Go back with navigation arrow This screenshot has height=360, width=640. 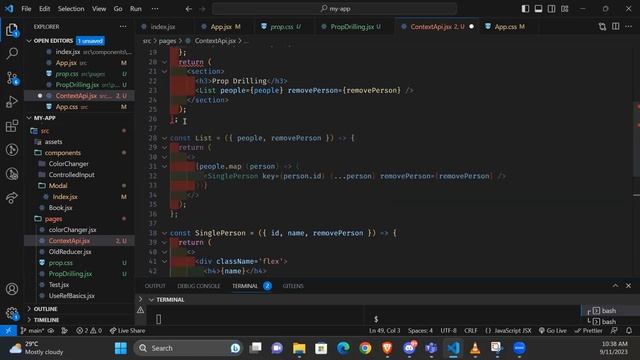(x=189, y=9)
